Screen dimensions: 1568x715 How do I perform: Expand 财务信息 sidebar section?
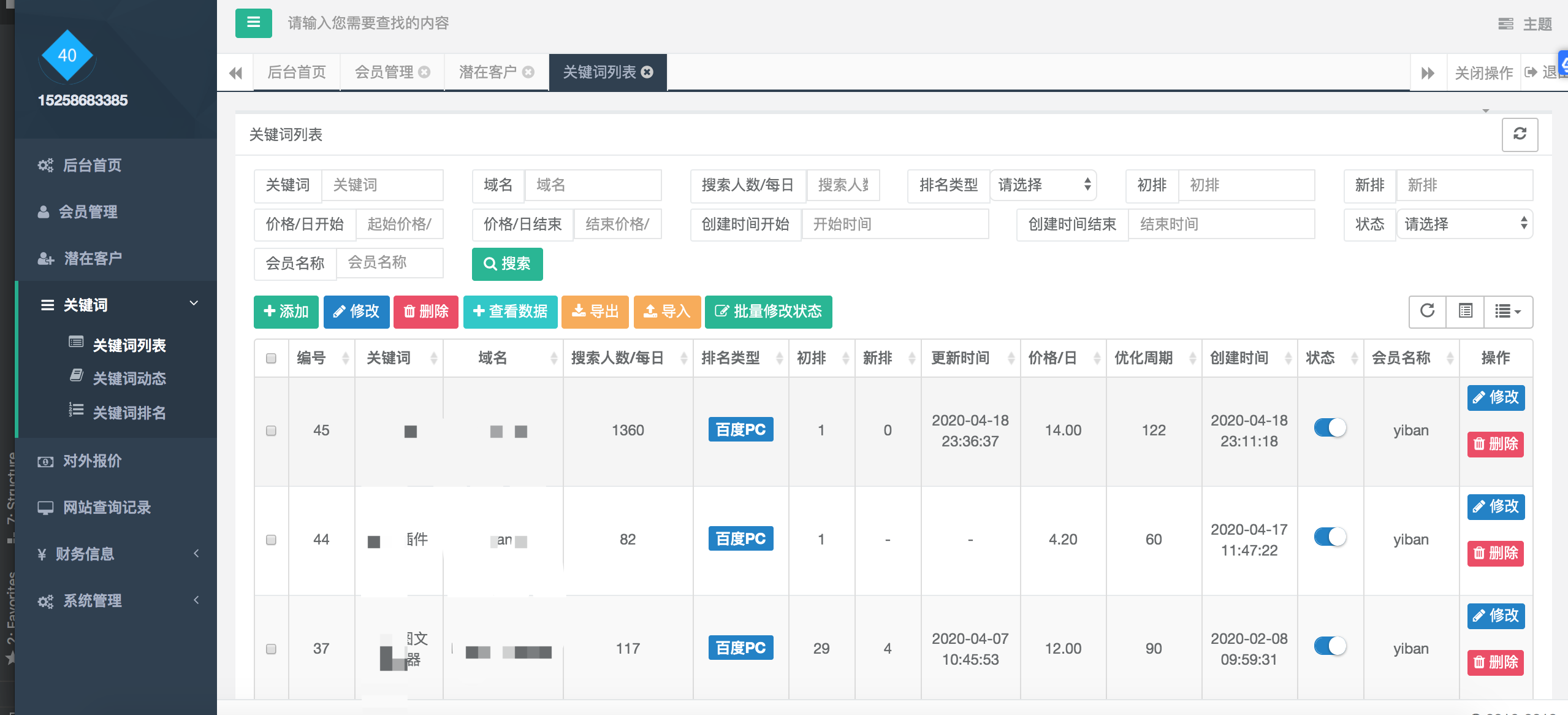(x=116, y=554)
